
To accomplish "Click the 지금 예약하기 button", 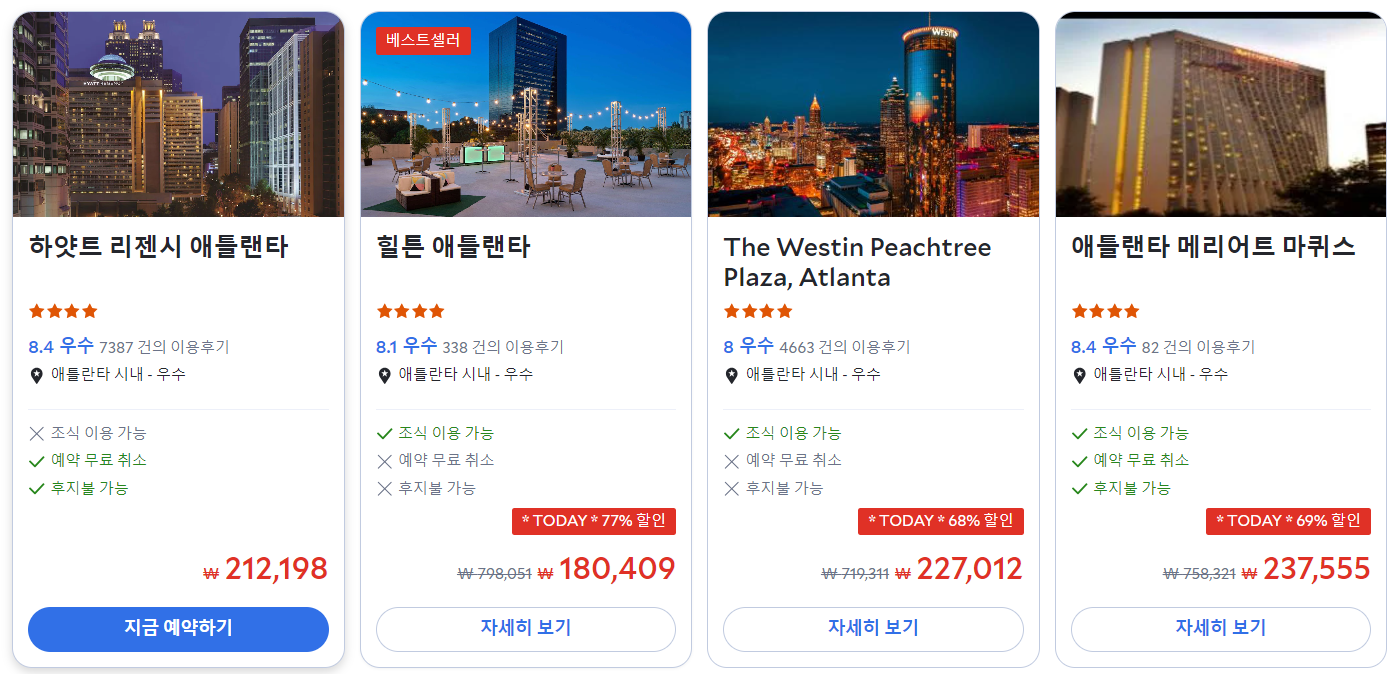I will (x=178, y=629).
